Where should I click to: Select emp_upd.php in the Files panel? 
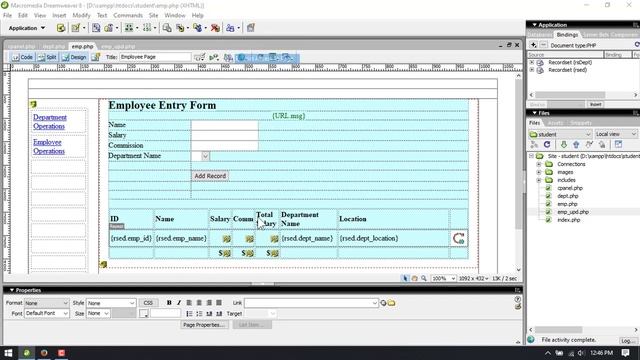(573, 212)
